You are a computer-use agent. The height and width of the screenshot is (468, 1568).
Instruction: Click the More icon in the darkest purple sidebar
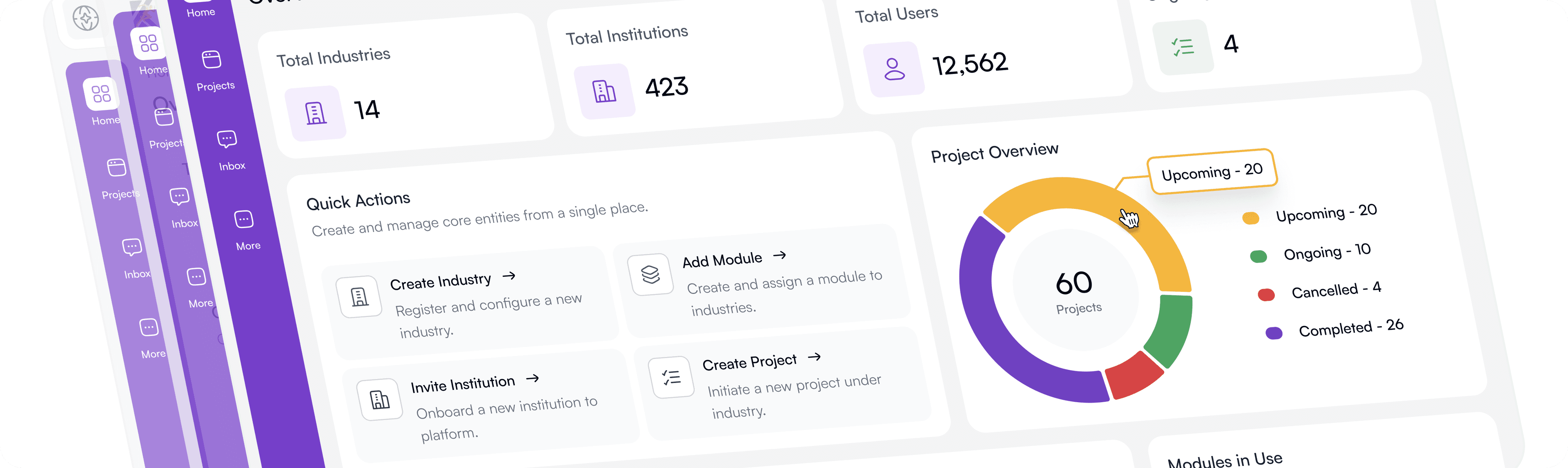click(x=243, y=219)
